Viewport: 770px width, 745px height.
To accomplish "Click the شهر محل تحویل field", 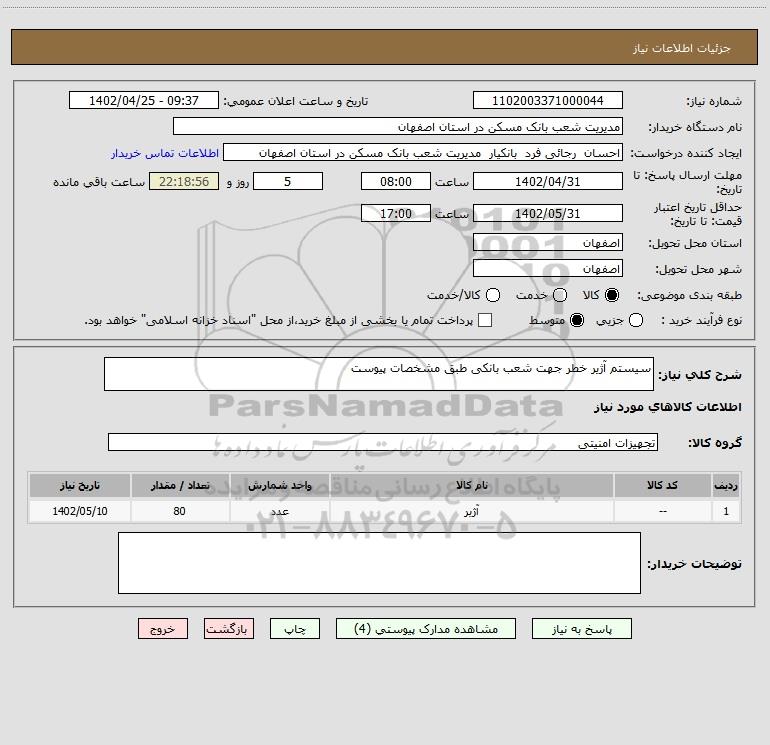I will point(548,269).
